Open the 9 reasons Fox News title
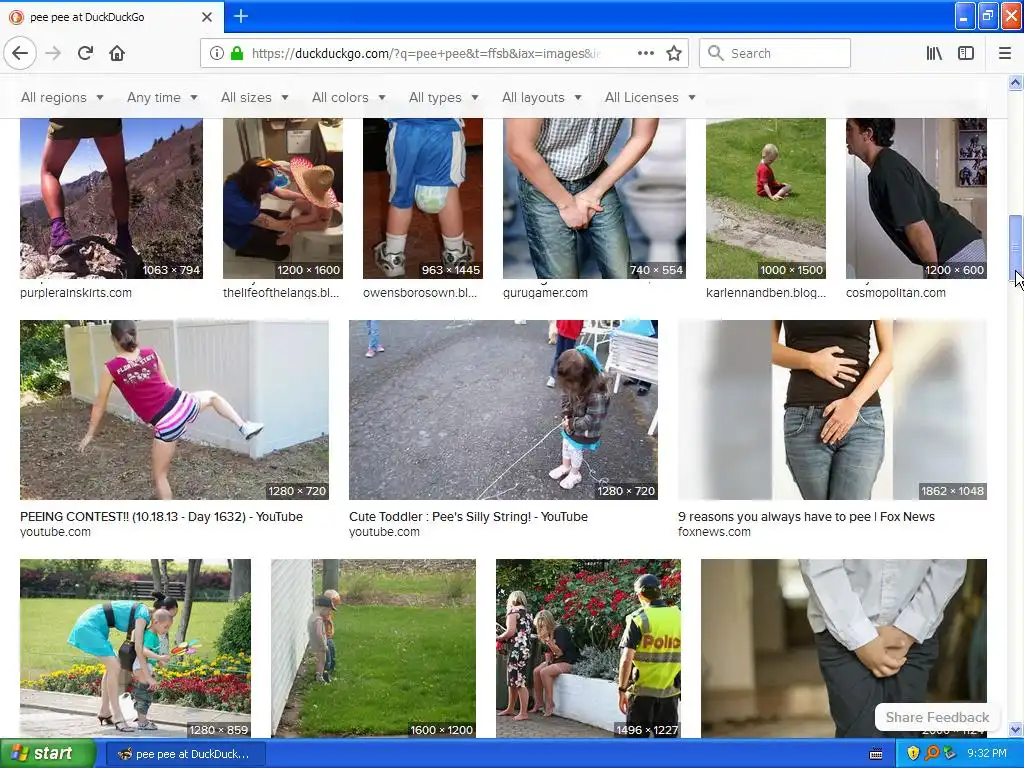This screenshot has width=1024, height=768. click(806, 517)
